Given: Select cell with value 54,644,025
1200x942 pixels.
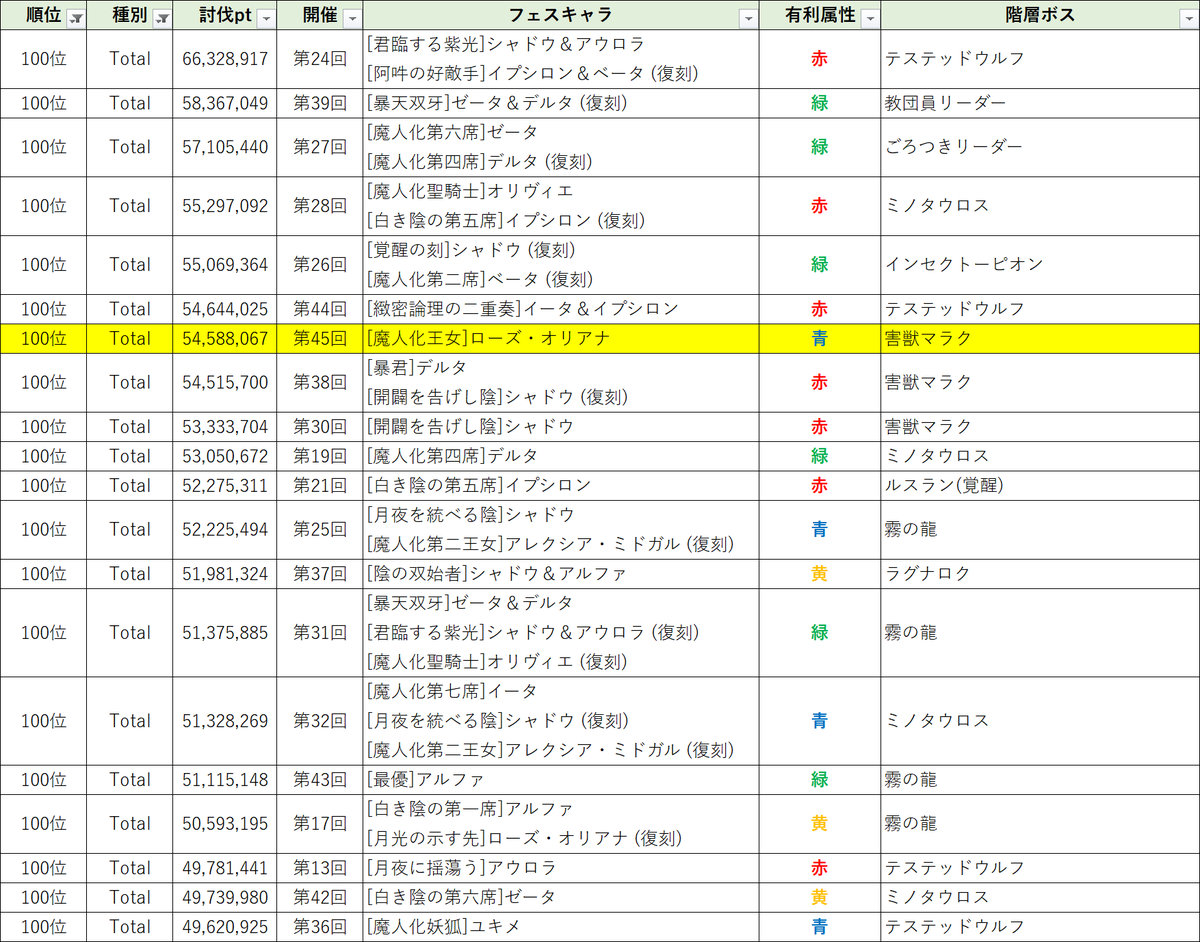Looking at the screenshot, I should (225, 309).
